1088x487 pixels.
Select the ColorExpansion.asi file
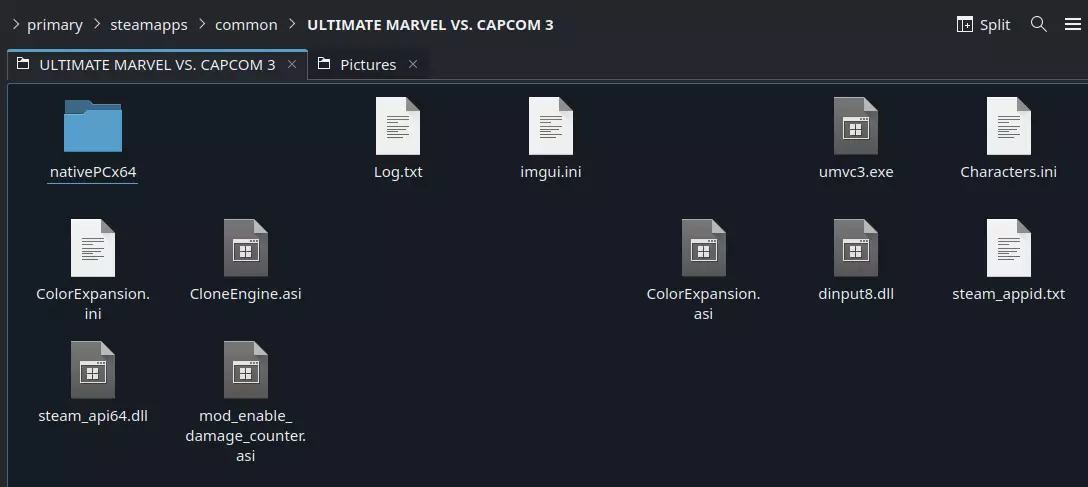click(703, 249)
